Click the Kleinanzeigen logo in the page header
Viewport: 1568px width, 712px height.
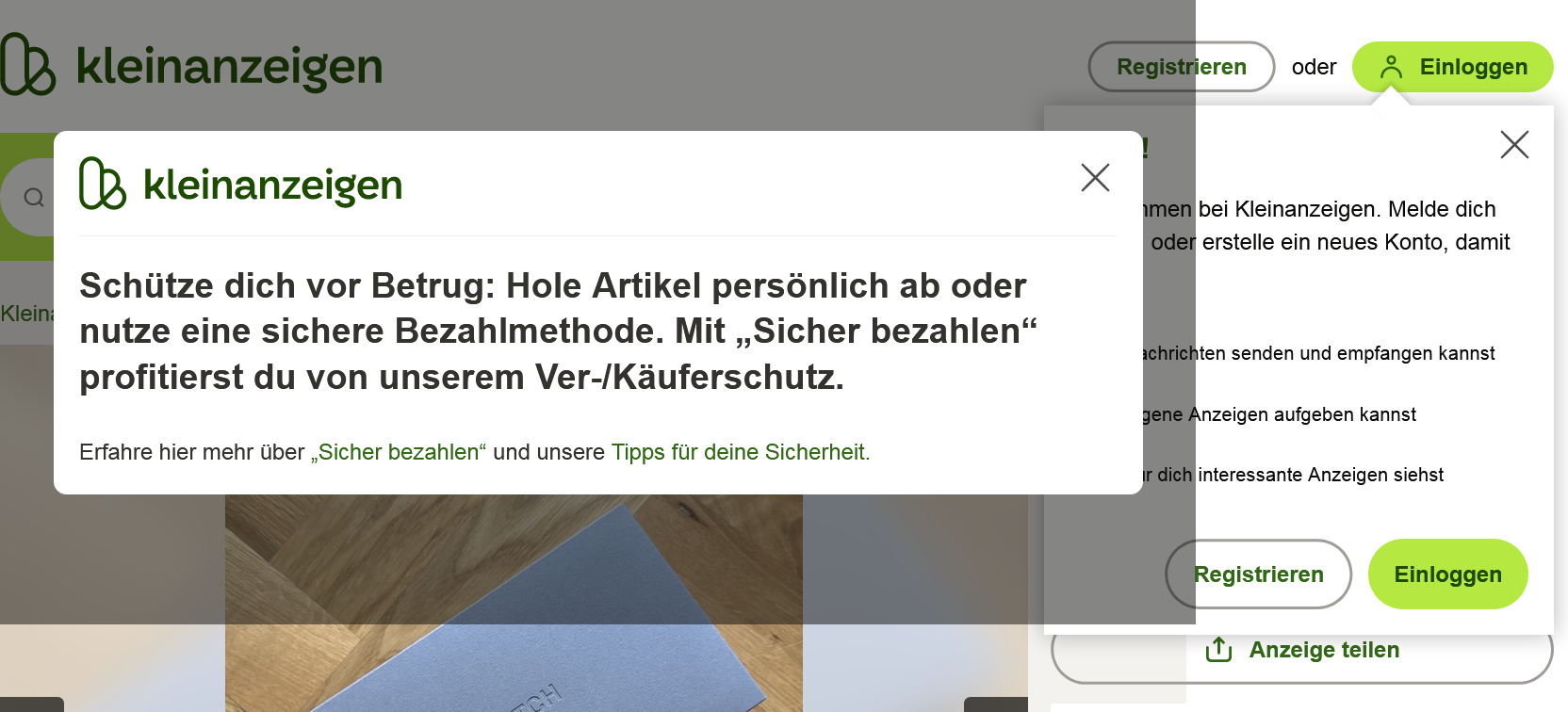click(x=191, y=65)
